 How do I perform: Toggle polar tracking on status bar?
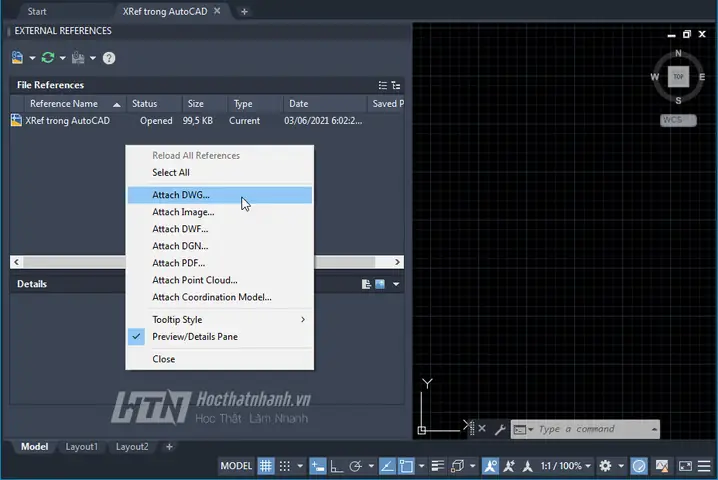(x=356, y=466)
